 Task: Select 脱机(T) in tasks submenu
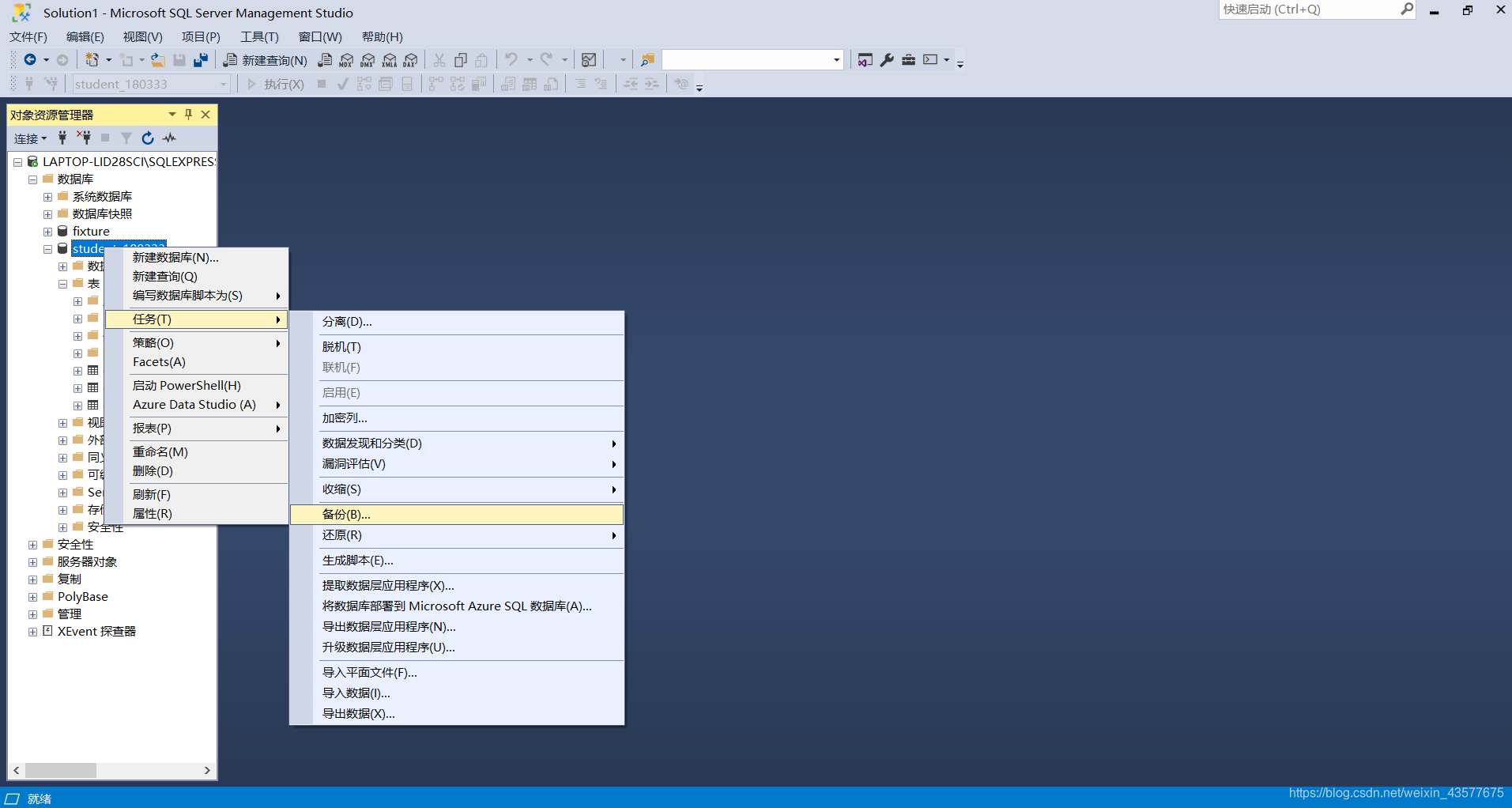457,347
